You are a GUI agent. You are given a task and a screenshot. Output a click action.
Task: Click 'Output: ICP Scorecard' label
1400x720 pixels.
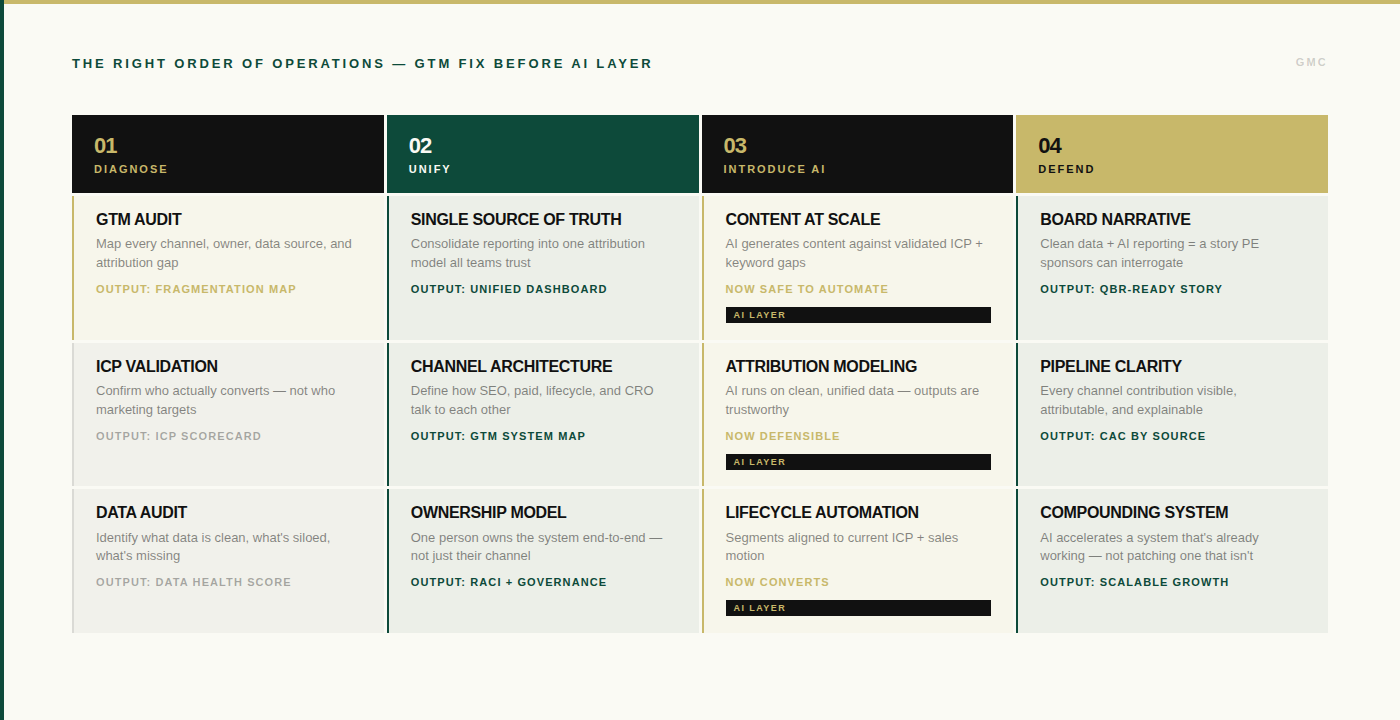click(179, 436)
